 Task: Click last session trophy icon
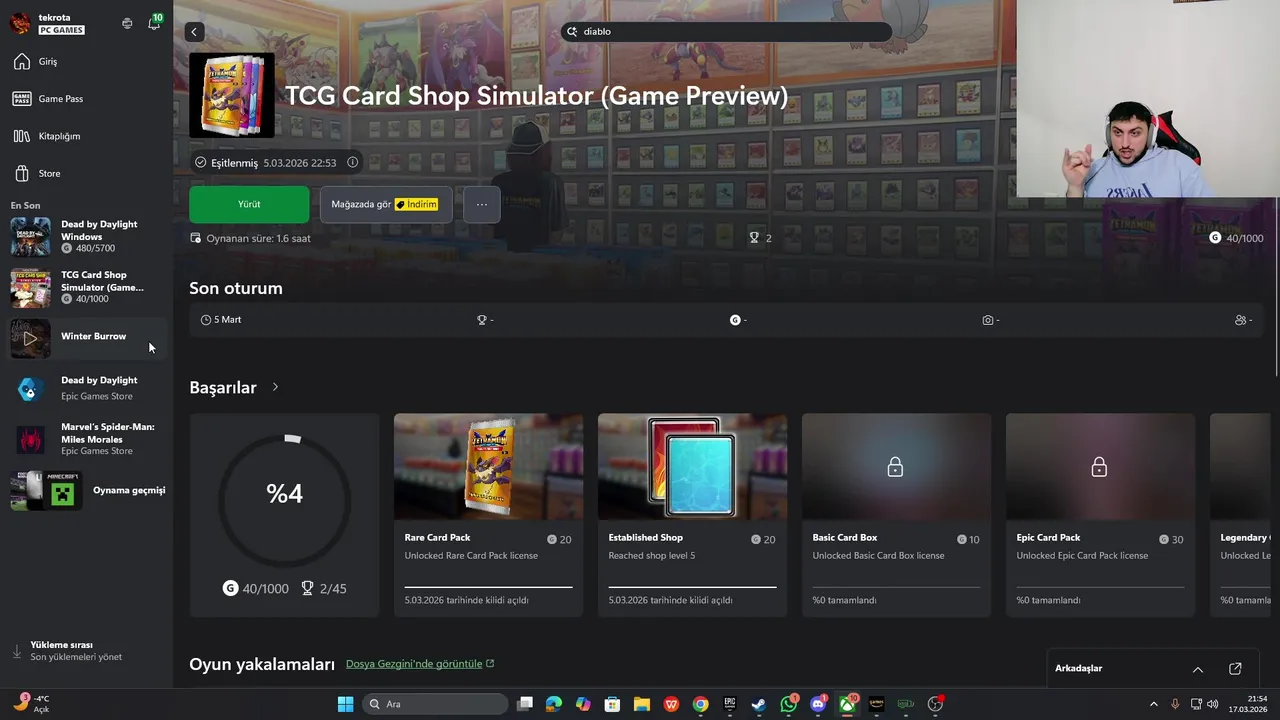[x=482, y=320]
